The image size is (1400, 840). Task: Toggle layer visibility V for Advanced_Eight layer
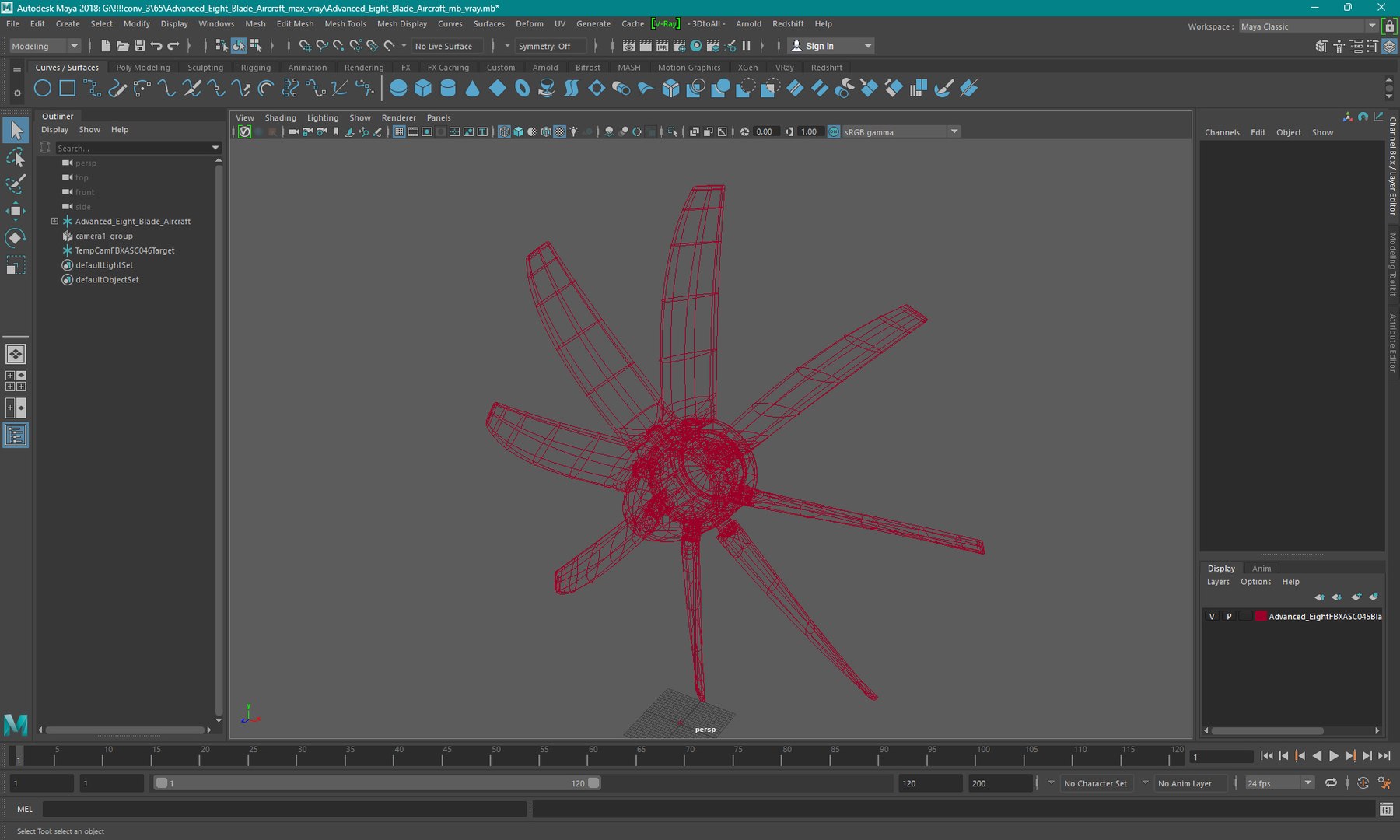[1212, 616]
